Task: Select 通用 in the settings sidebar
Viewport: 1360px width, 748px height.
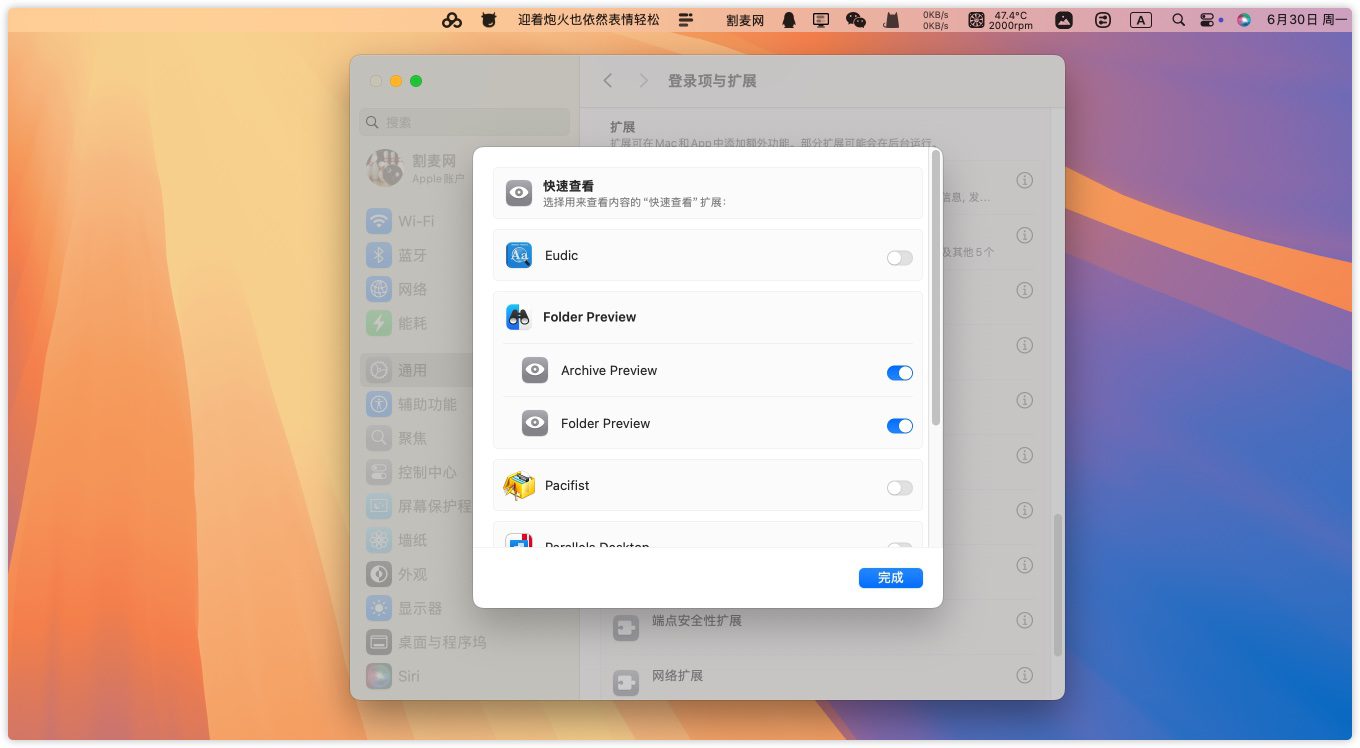Action: pyautogui.click(x=412, y=370)
